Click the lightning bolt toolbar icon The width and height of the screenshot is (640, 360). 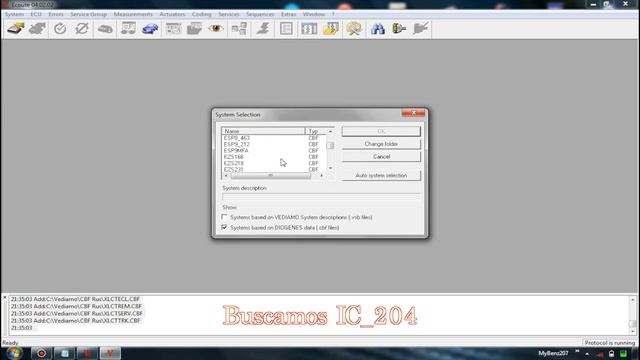263,29
